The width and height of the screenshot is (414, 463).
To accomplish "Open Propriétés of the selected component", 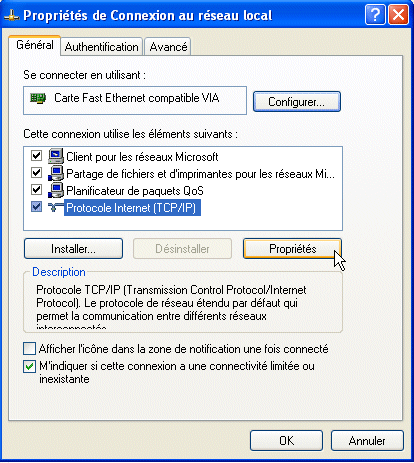I will coord(292,249).
